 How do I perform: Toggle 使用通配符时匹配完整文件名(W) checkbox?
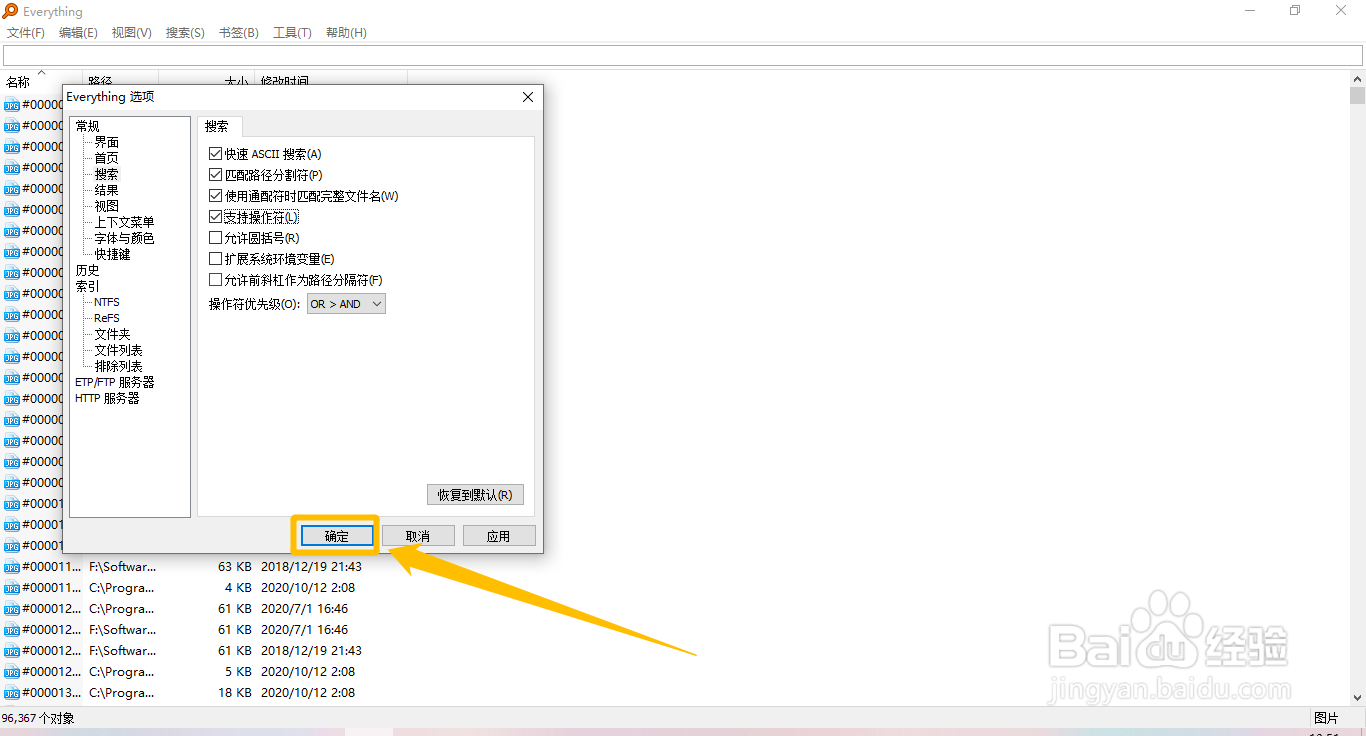click(215, 196)
